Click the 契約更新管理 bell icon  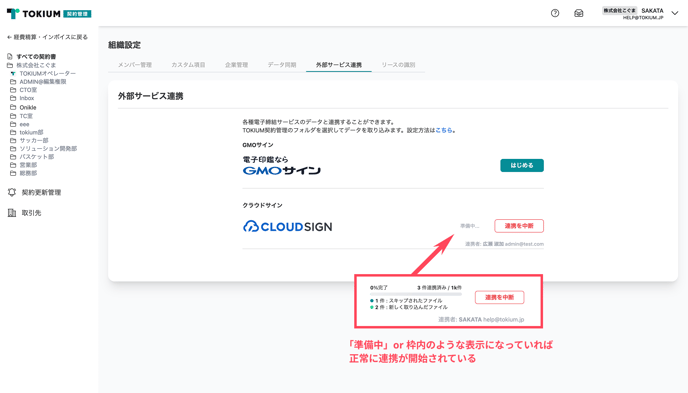[12, 192]
